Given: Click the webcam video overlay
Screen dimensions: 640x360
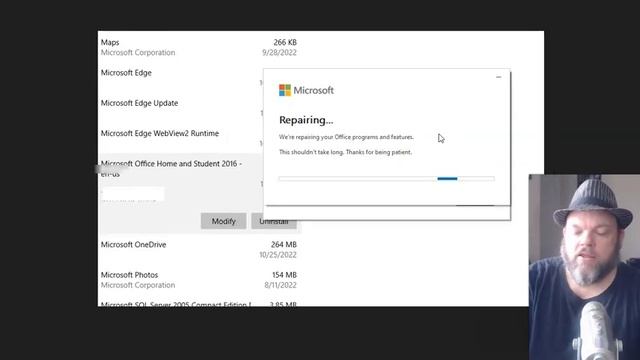Looking at the screenshot, I should tap(584, 267).
